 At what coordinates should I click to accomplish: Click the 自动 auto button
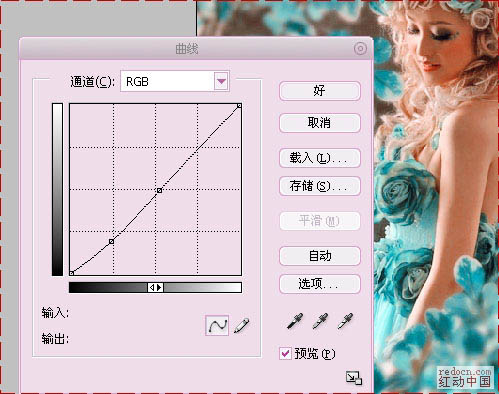pyautogui.click(x=320, y=256)
